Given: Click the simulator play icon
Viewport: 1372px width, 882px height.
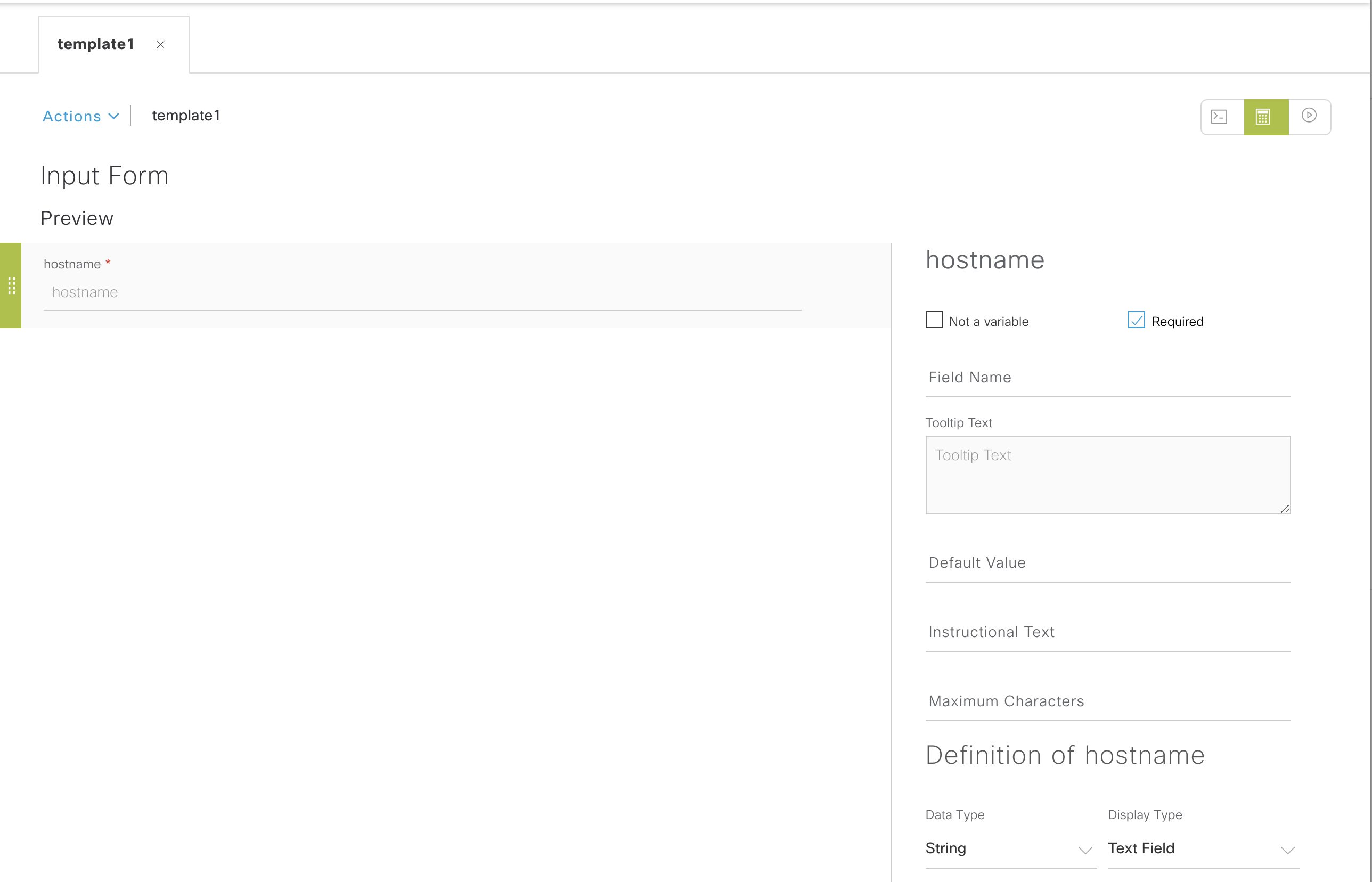Looking at the screenshot, I should click(x=1309, y=116).
